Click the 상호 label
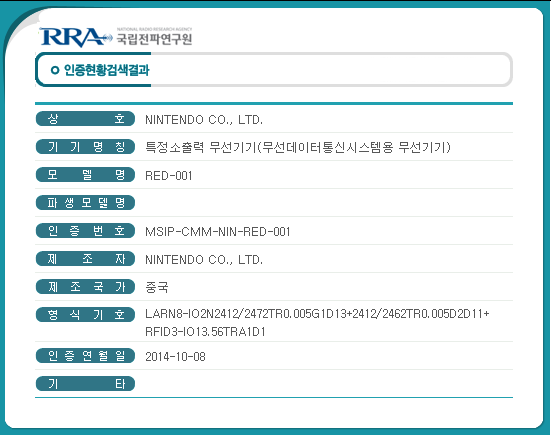The height and width of the screenshot is (435, 551). (x=85, y=119)
